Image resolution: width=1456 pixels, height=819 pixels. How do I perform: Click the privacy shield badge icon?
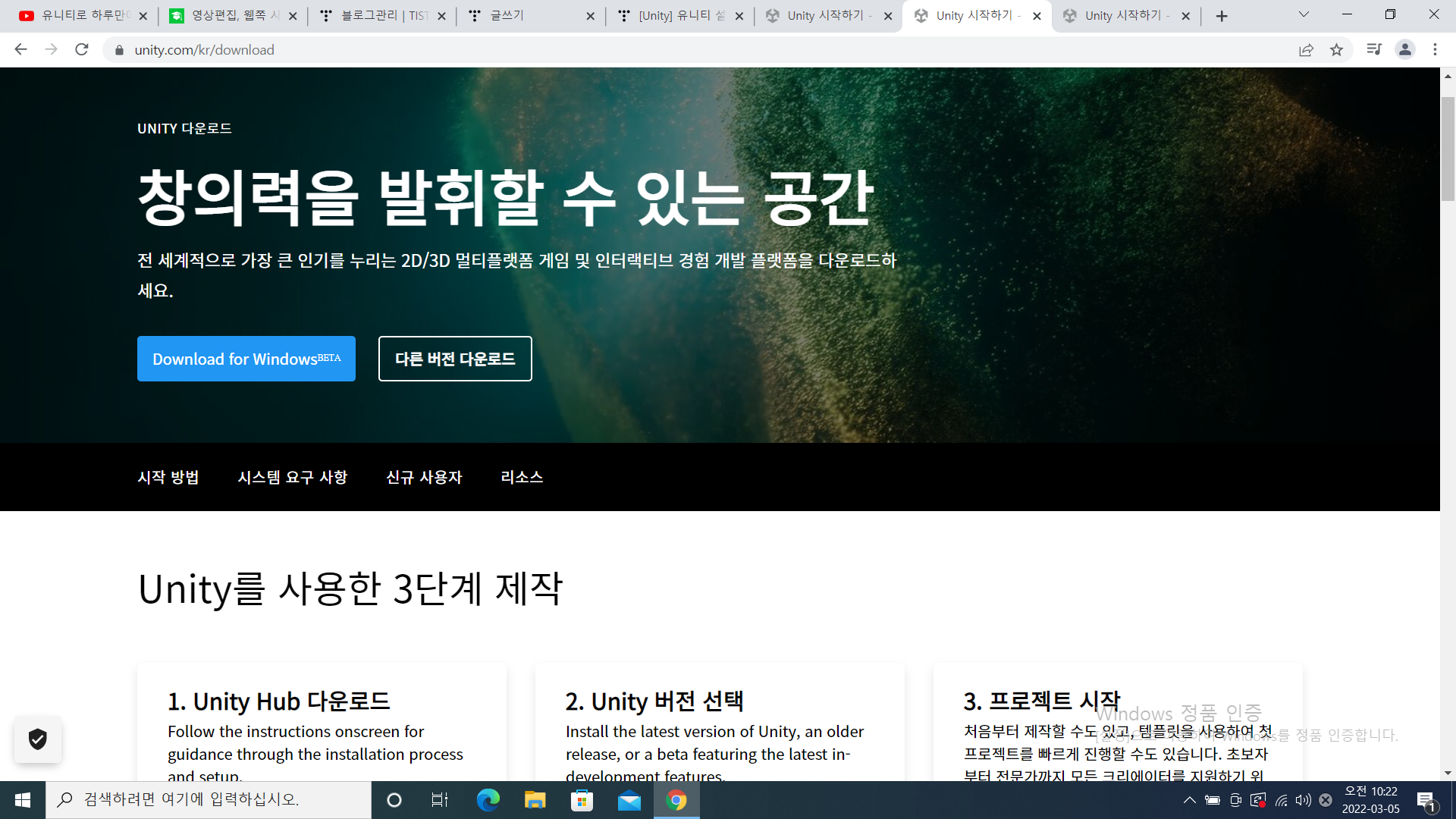pos(38,739)
